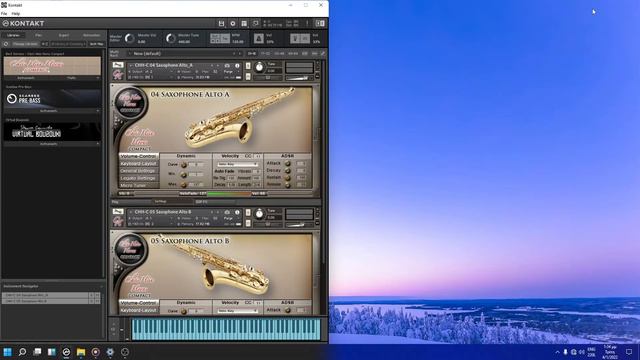Select the Keyboard Layout tab in Saxophone Alto A
This screenshot has height=360, width=640.
(x=138, y=164)
